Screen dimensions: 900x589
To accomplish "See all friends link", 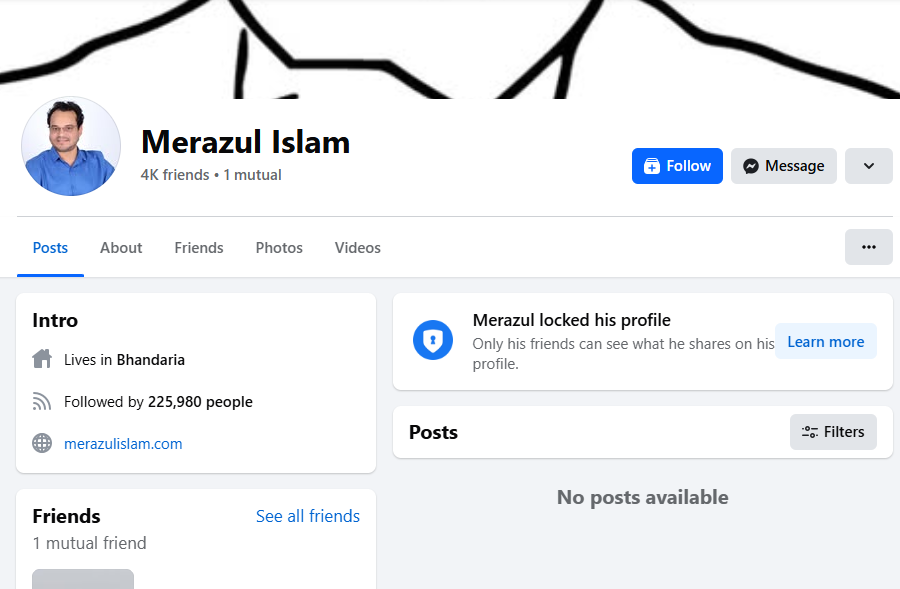I will pos(308,516).
